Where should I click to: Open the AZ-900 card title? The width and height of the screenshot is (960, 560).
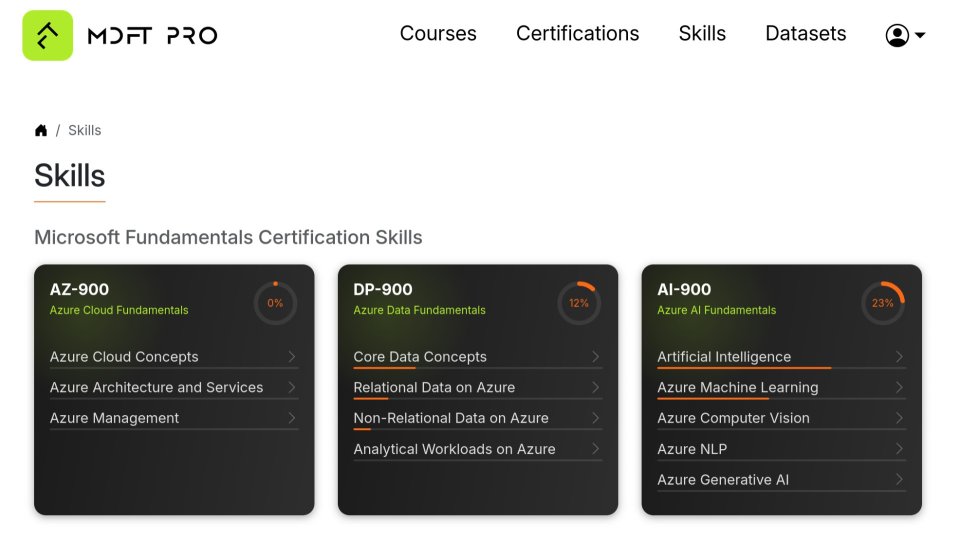click(x=79, y=289)
